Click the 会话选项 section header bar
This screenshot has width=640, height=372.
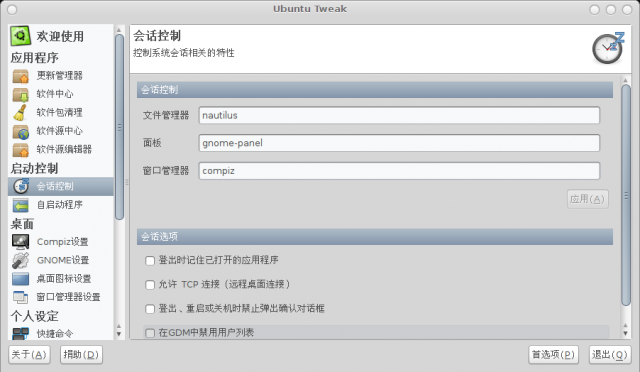(x=375, y=237)
